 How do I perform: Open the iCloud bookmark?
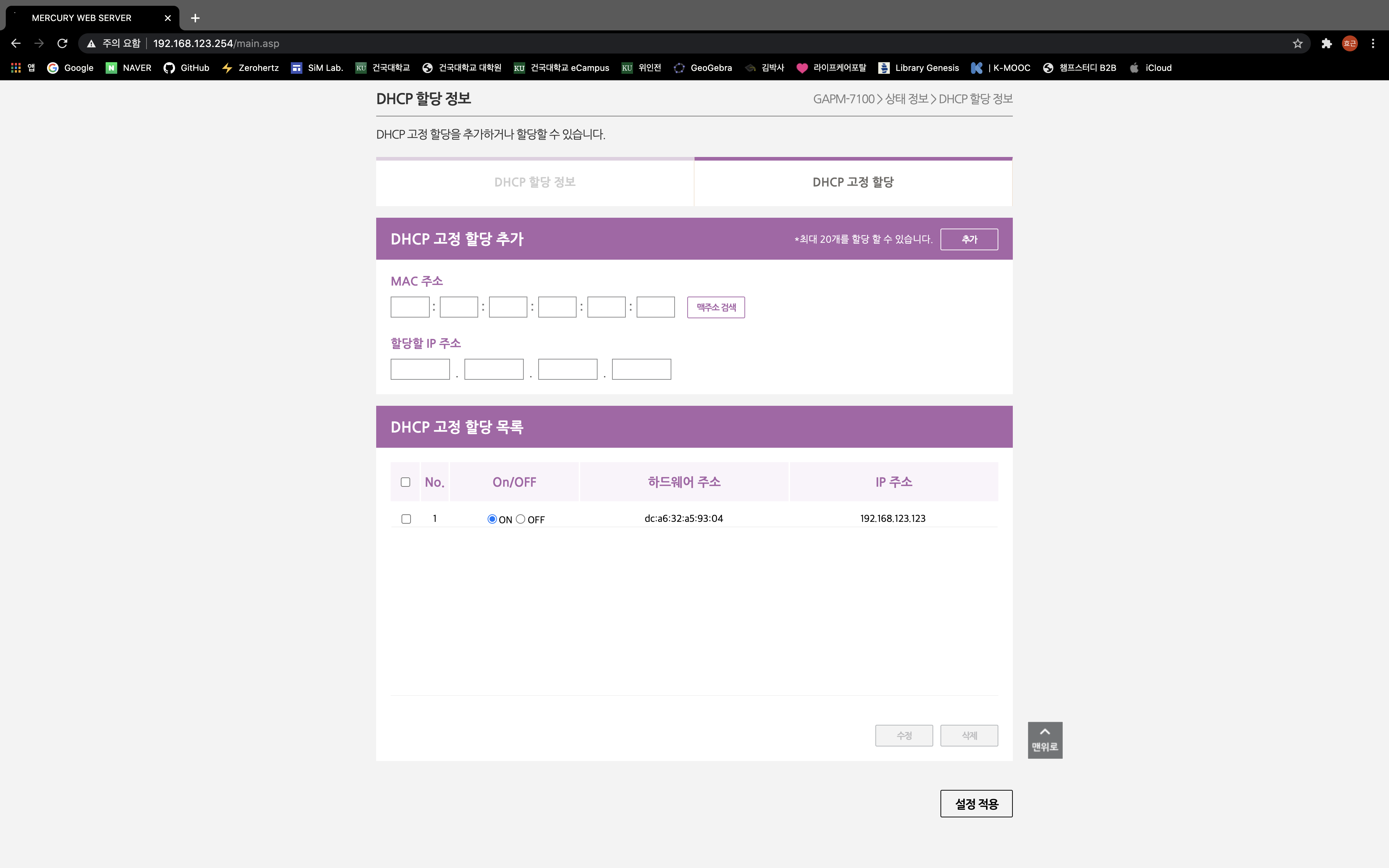pyautogui.click(x=1150, y=68)
